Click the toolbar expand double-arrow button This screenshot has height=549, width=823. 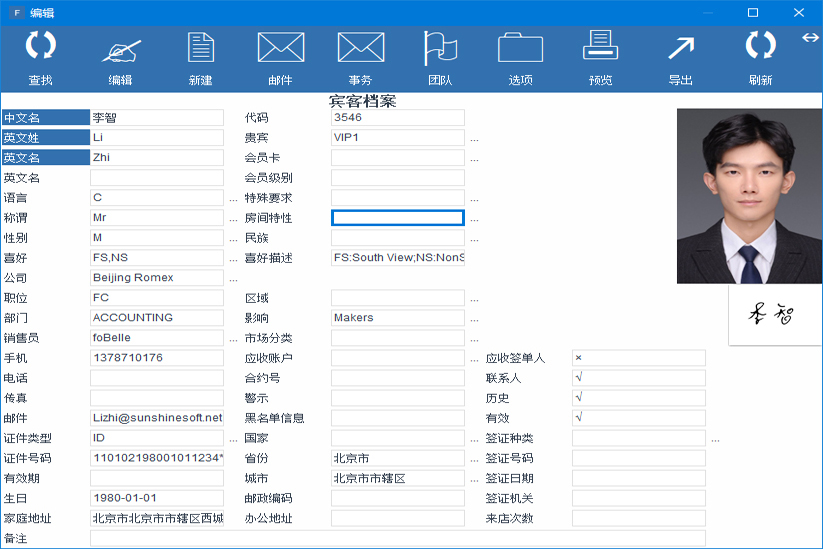coord(810,38)
